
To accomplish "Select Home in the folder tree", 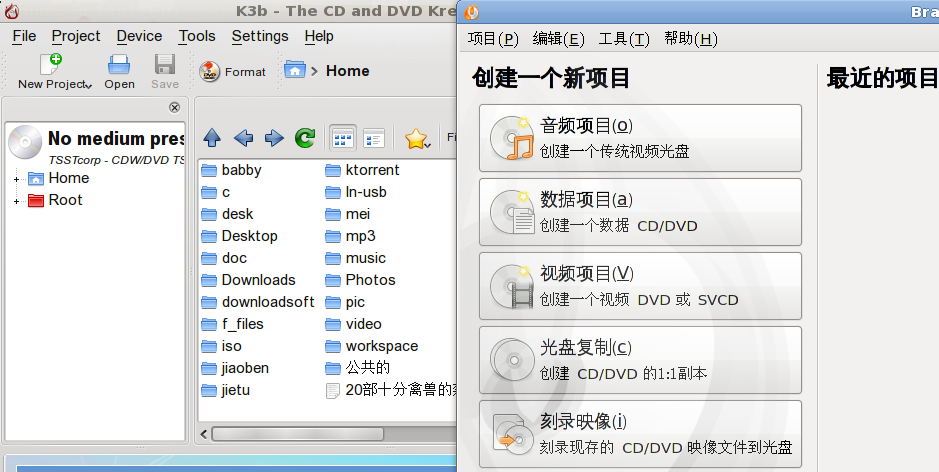I will pos(58,178).
